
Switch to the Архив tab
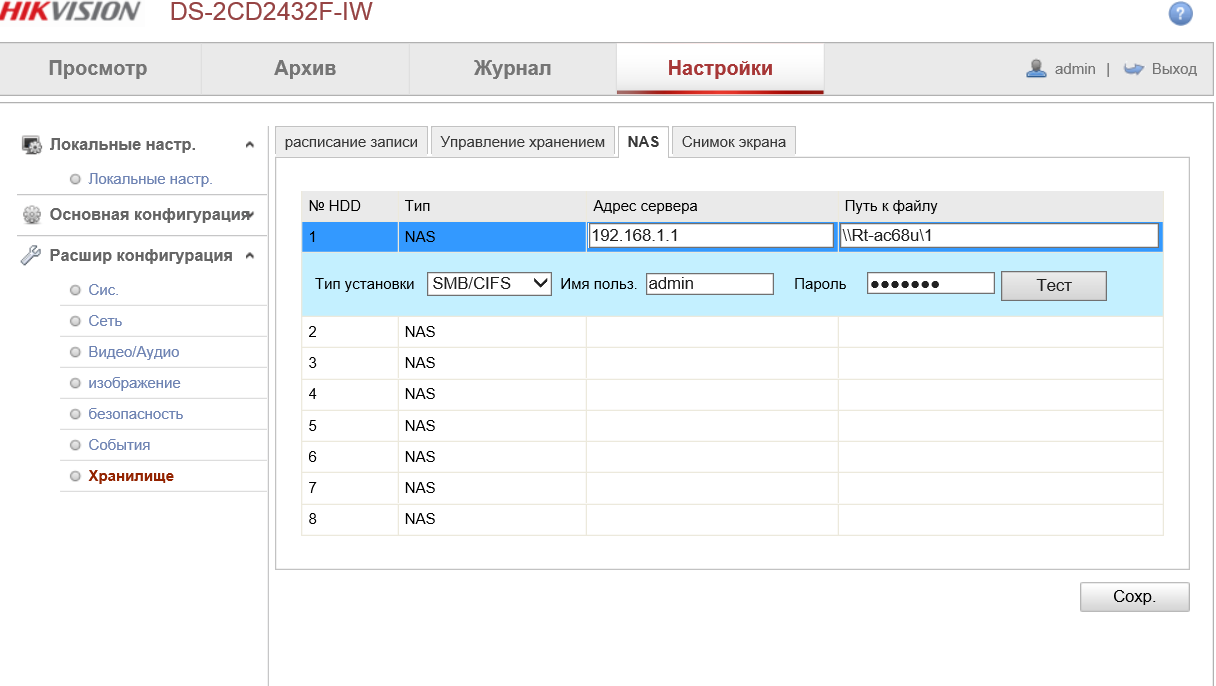coord(305,69)
